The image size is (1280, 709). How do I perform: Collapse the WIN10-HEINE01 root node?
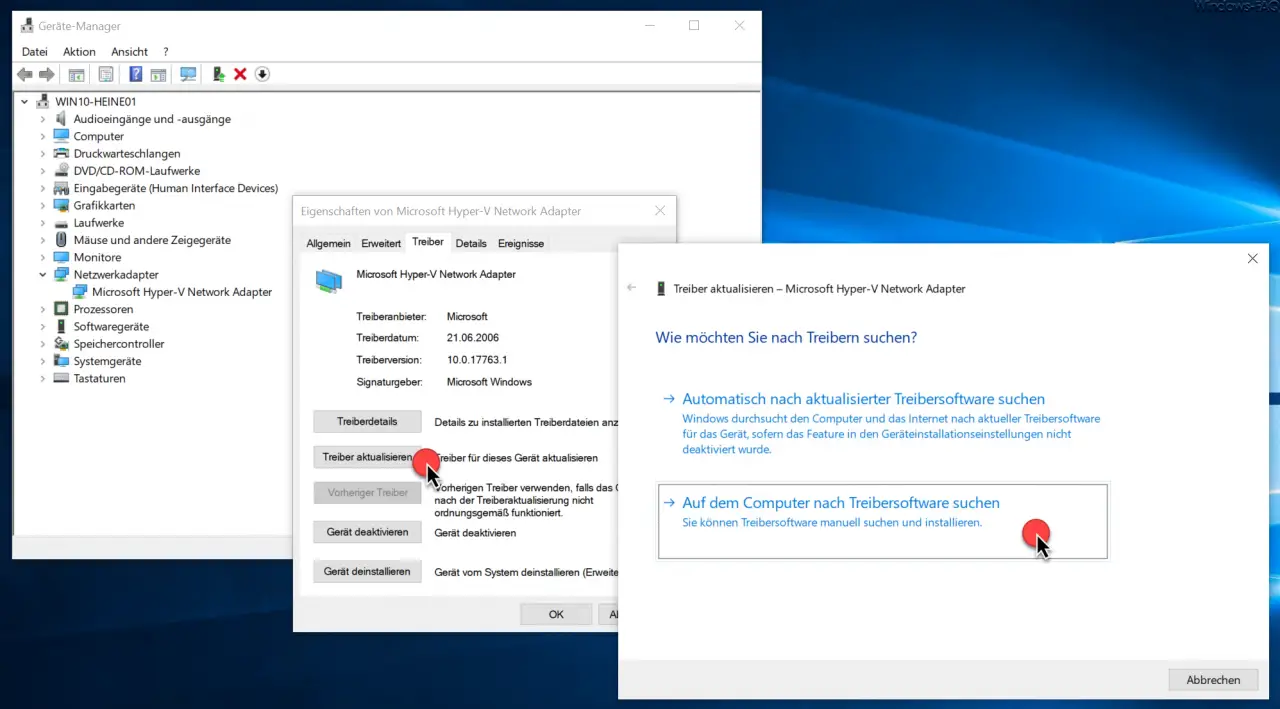click(25, 101)
